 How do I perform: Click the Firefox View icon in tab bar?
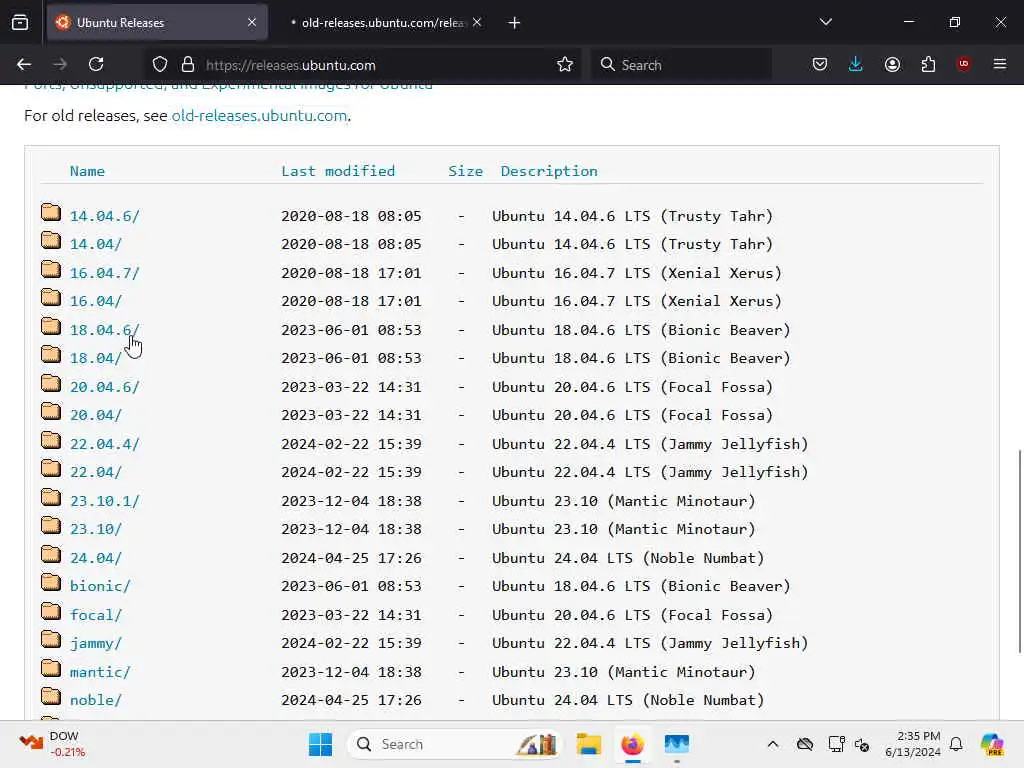(x=20, y=23)
